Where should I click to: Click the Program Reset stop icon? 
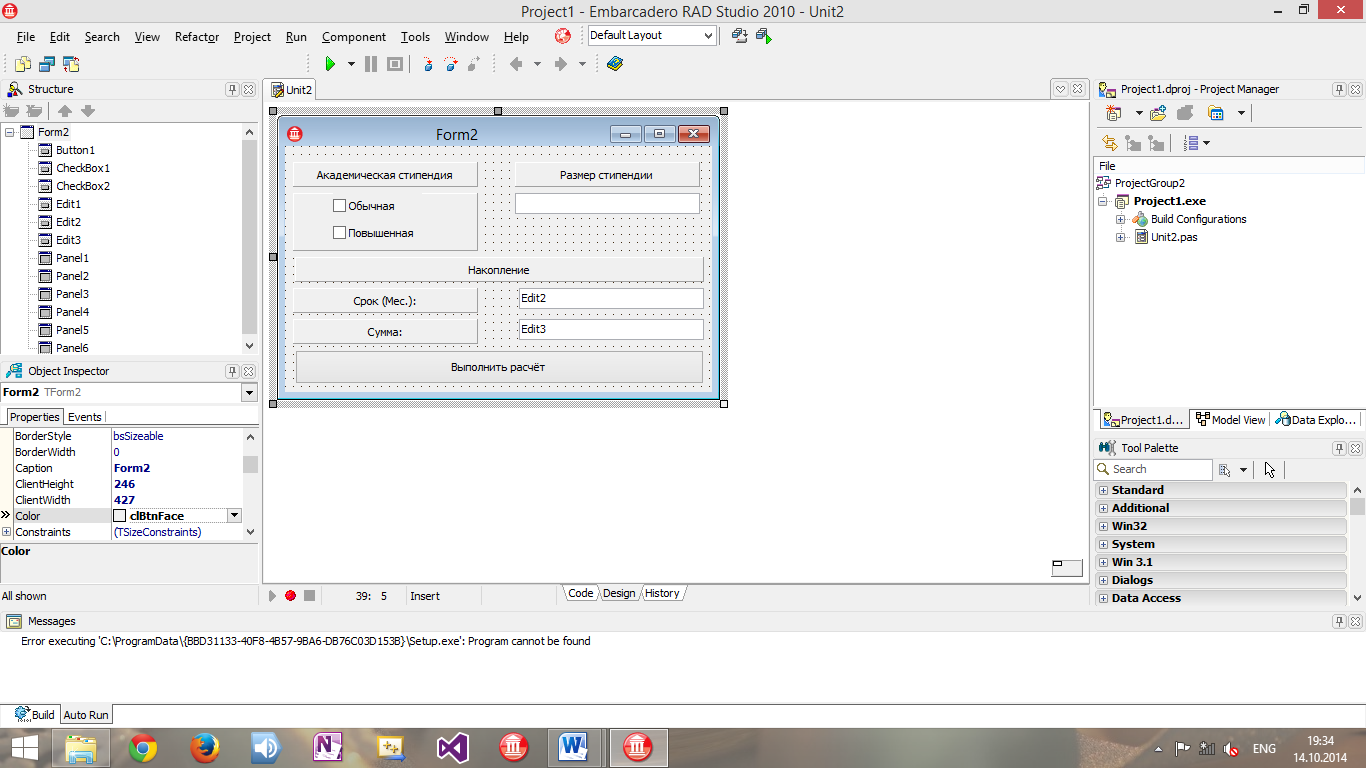click(395, 64)
